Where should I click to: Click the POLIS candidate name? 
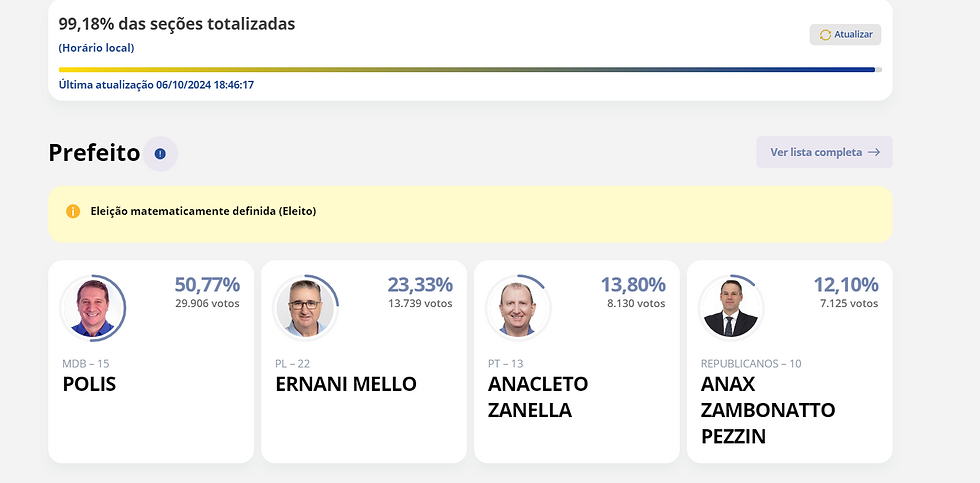(89, 384)
